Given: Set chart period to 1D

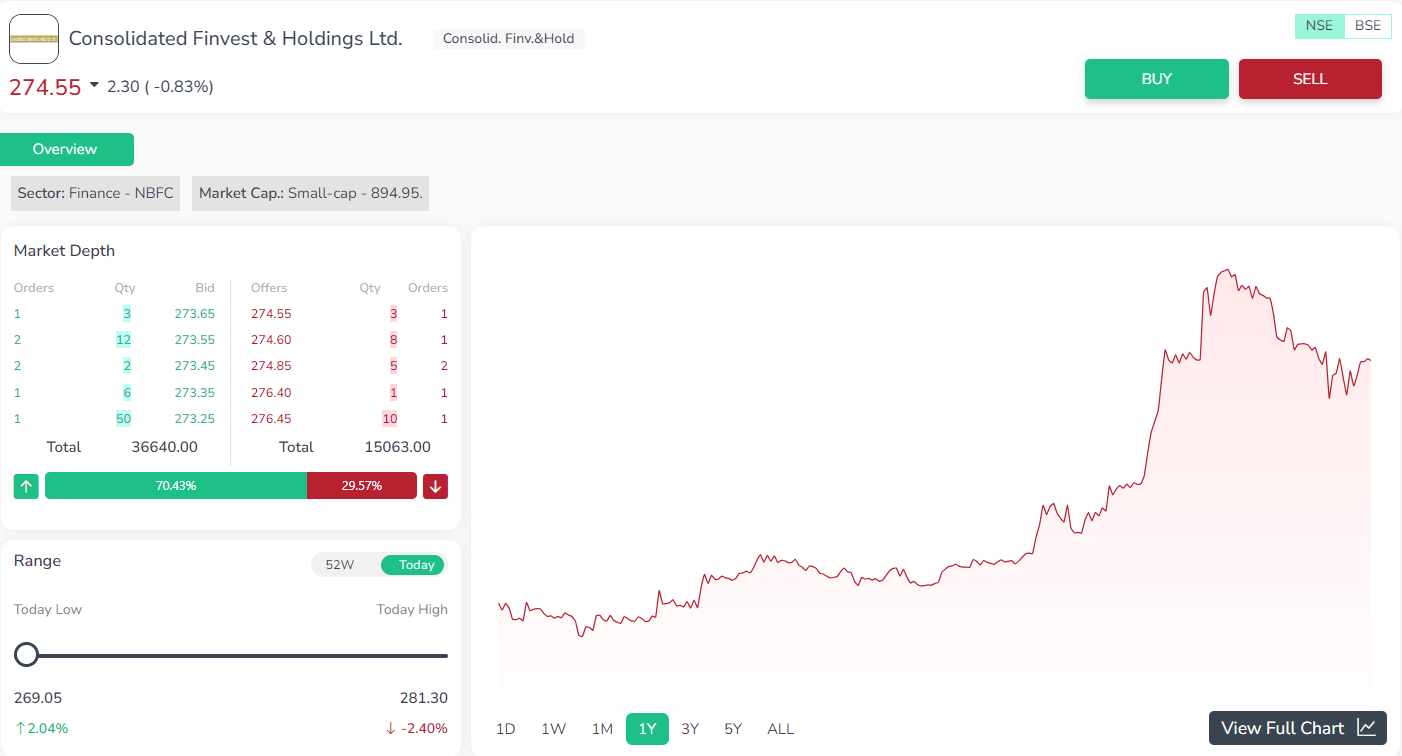Looking at the screenshot, I should coord(506,729).
